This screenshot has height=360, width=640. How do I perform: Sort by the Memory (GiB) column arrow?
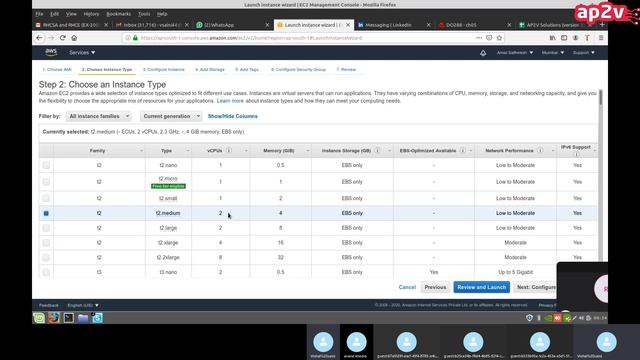307,151
